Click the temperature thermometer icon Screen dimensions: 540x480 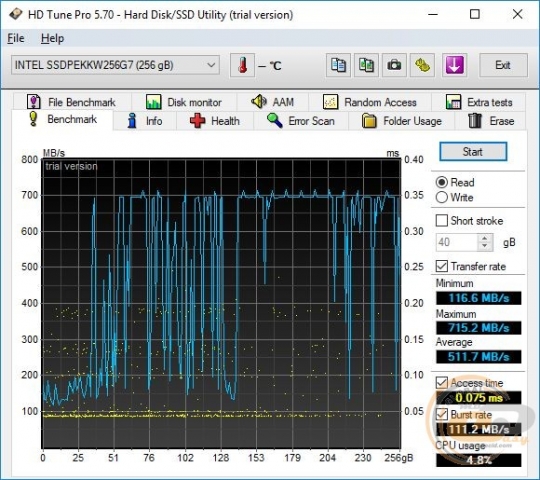[x=242, y=65]
